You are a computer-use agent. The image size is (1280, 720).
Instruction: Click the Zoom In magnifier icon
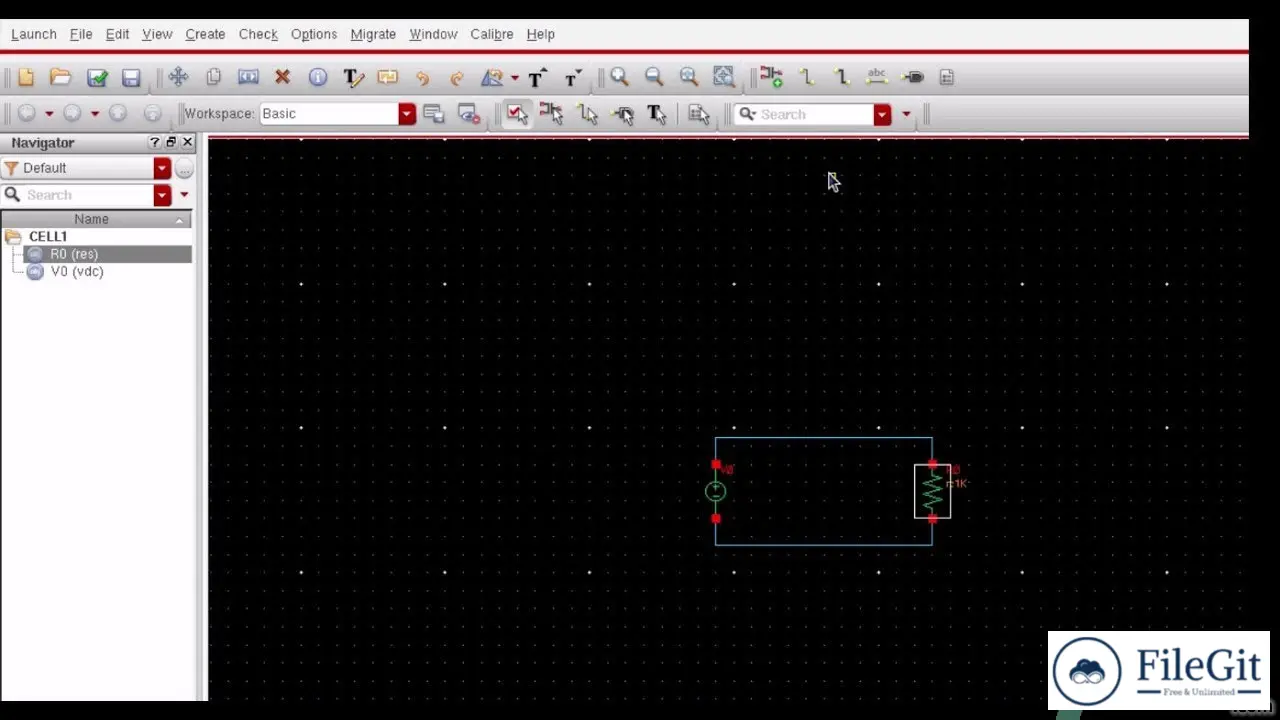tap(619, 77)
